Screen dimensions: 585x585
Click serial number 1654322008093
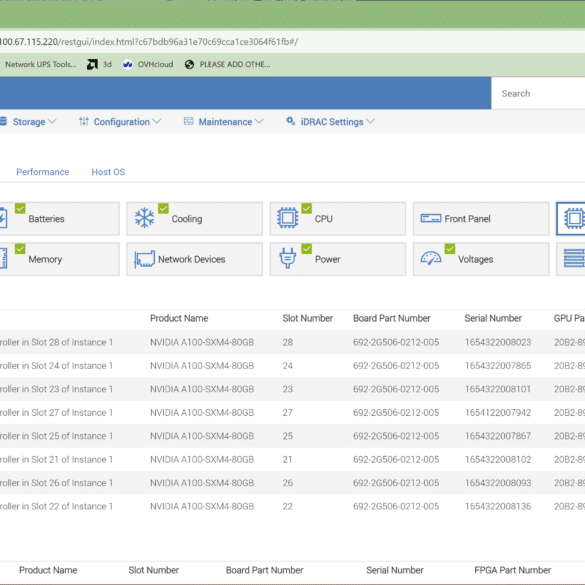pyautogui.click(x=498, y=483)
